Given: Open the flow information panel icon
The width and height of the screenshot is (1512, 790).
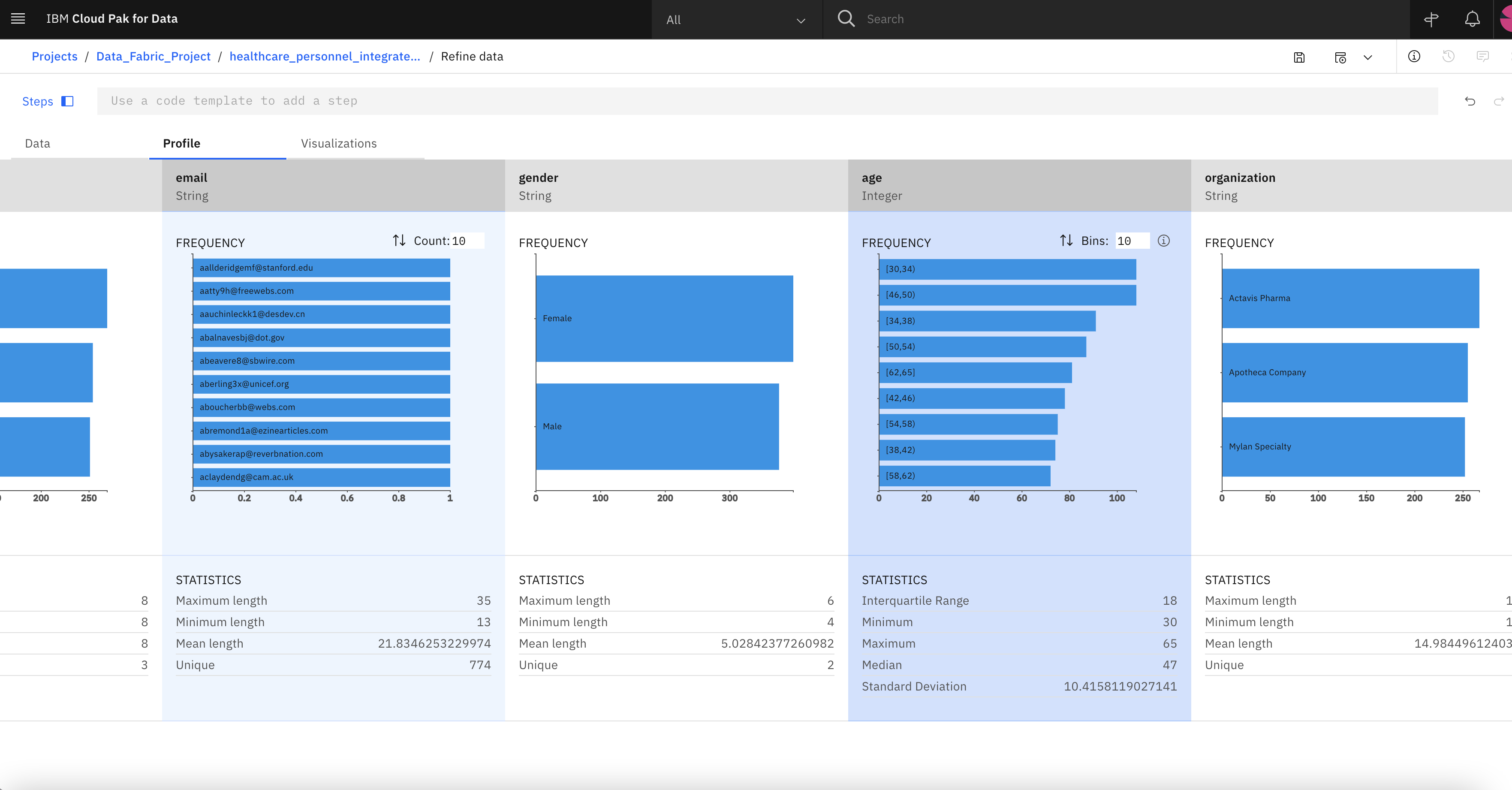Looking at the screenshot, I should (x=1414, y=56).
